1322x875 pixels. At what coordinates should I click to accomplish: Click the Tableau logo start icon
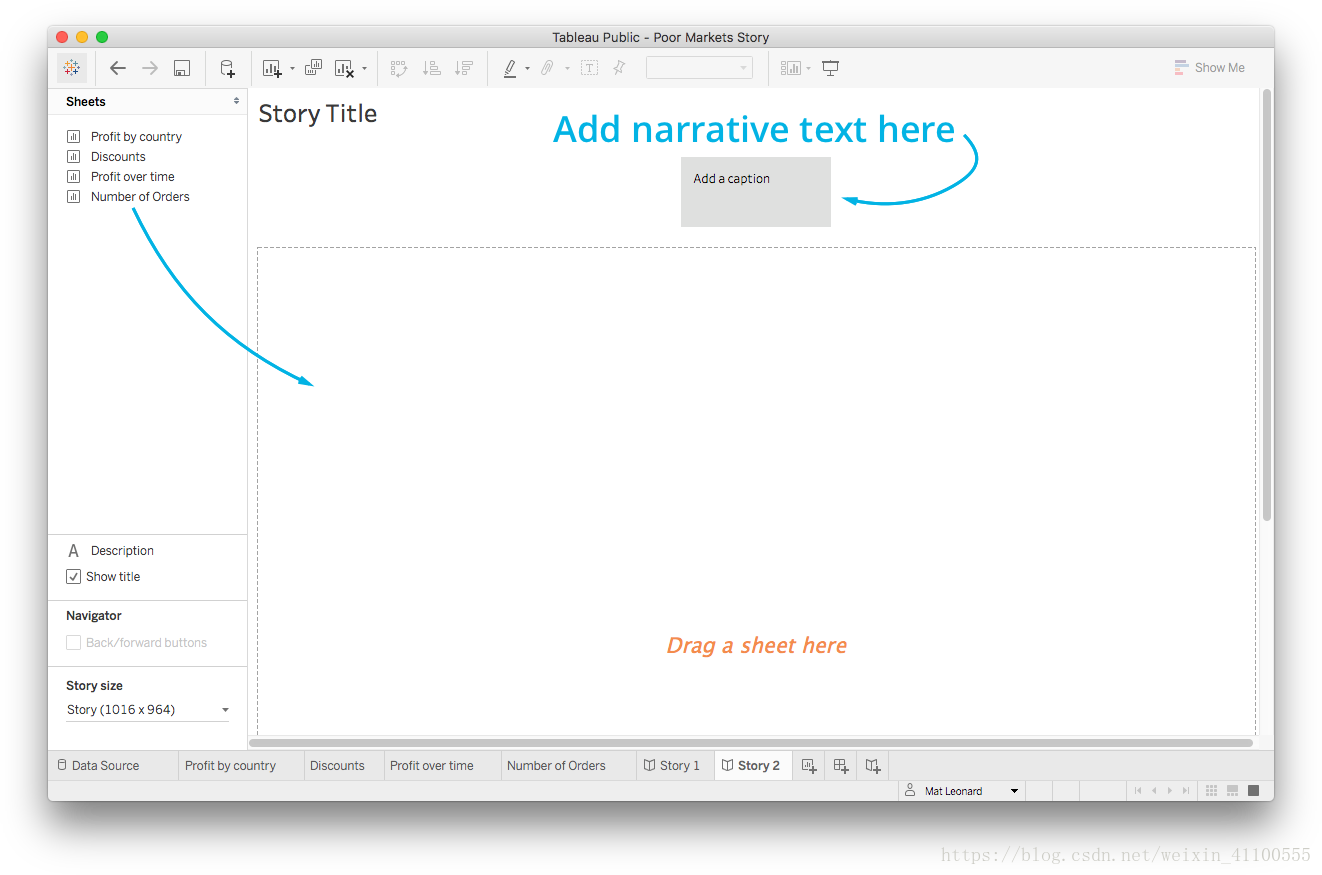[x=72, y=68]
